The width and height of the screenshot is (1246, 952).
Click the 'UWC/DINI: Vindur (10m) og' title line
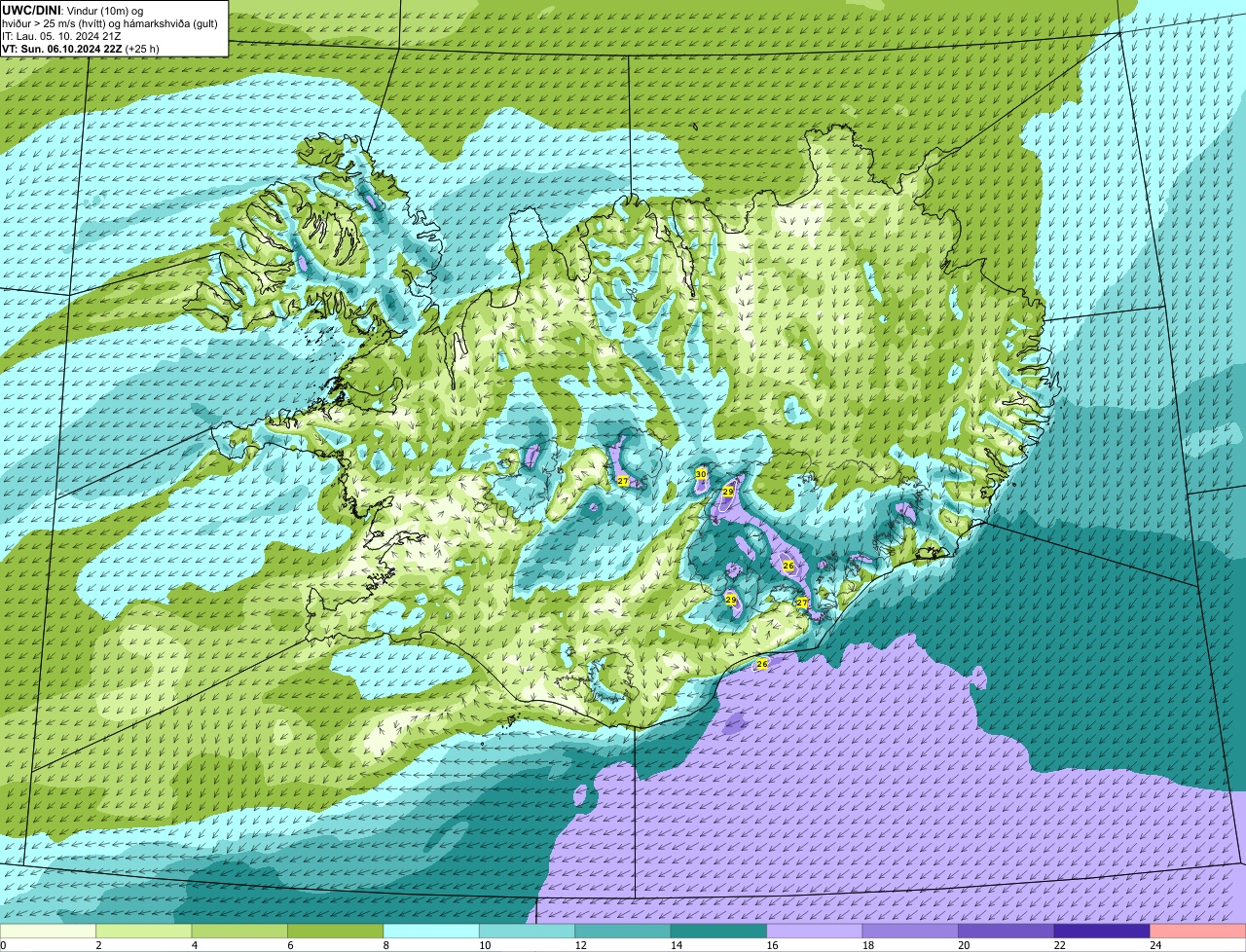pos(73,10)
